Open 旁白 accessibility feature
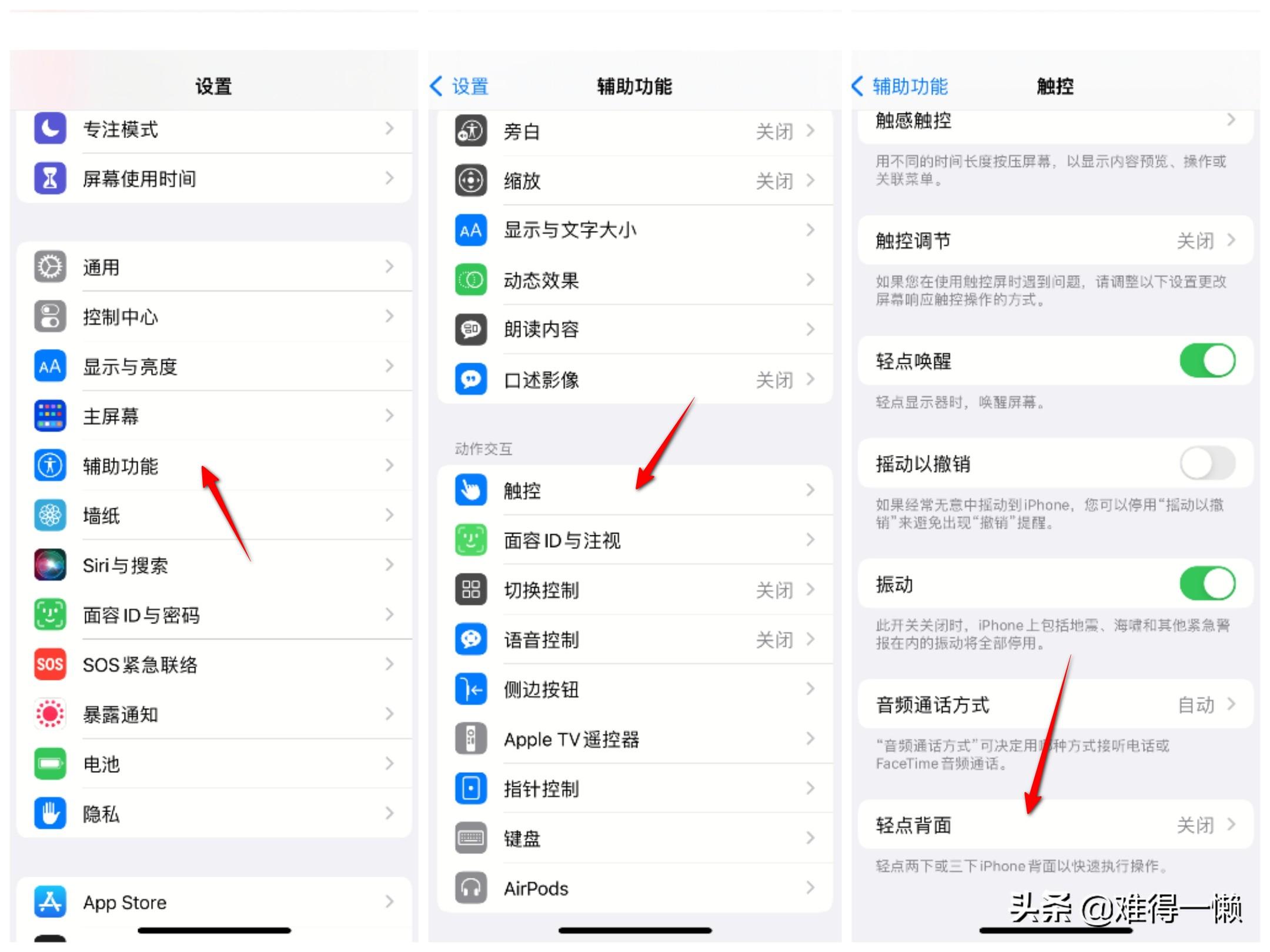This screenshot has height=952, width=1270. pyautogui.click(x=634, y=130)
